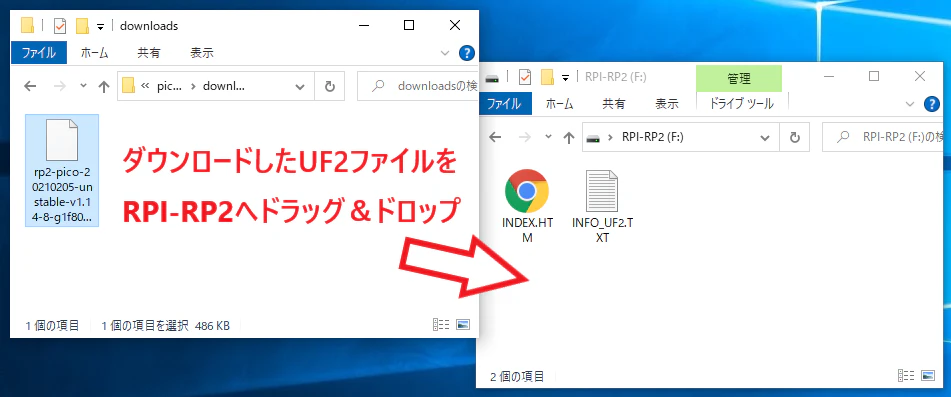Refresh the RPI-RP2 drive view

[x=795, y=138]
